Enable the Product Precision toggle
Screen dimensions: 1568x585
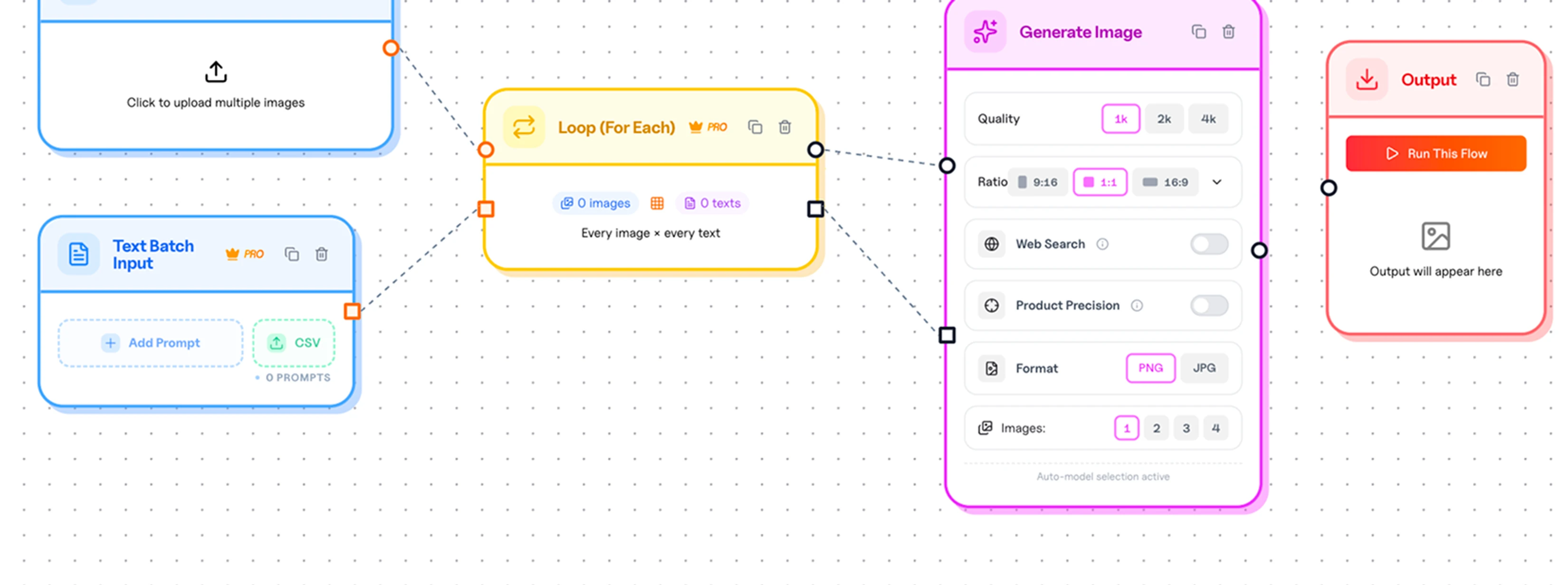1209,305
